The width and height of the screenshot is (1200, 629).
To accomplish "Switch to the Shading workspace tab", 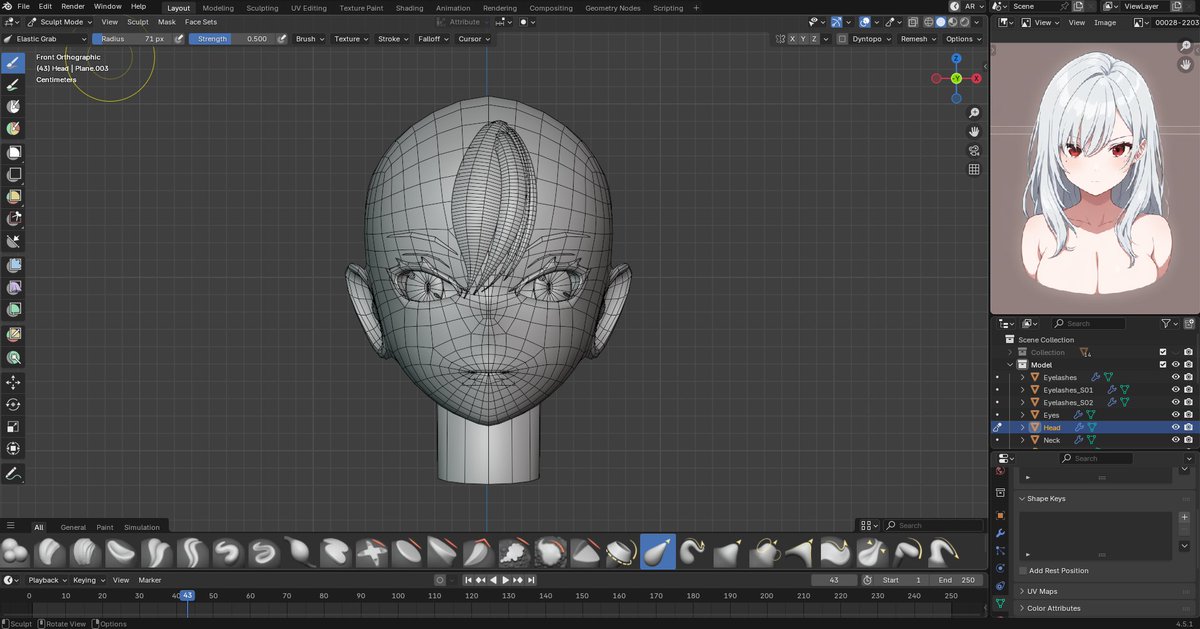I will tap(409, 8).
